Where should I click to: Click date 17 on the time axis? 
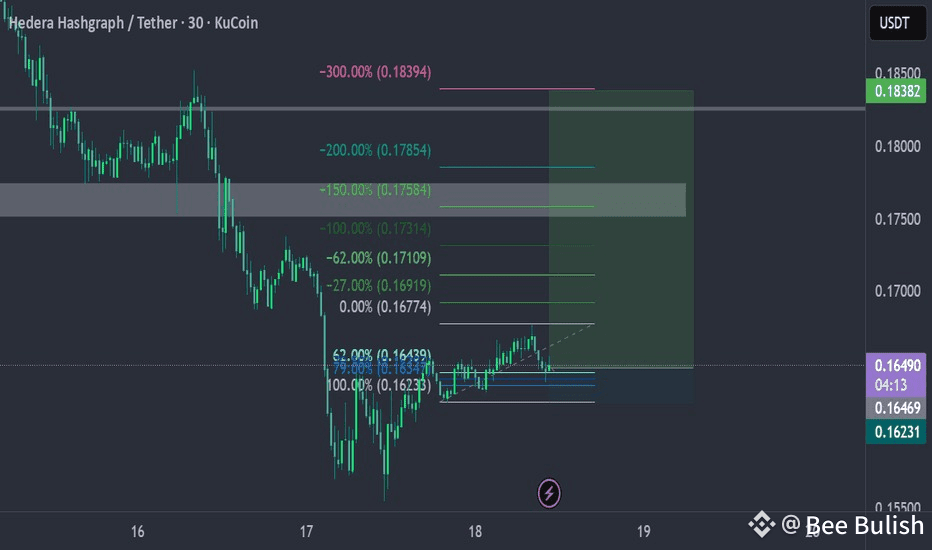tap(306, 531)
